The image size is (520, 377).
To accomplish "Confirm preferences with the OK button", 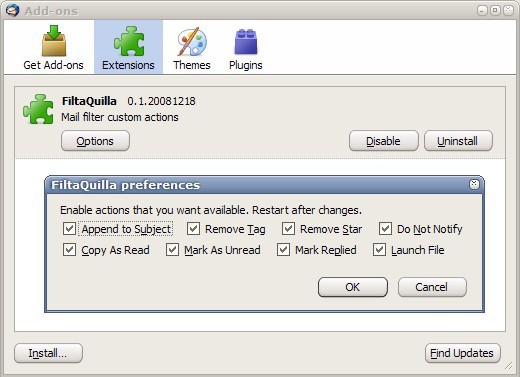I will [353, 287].
